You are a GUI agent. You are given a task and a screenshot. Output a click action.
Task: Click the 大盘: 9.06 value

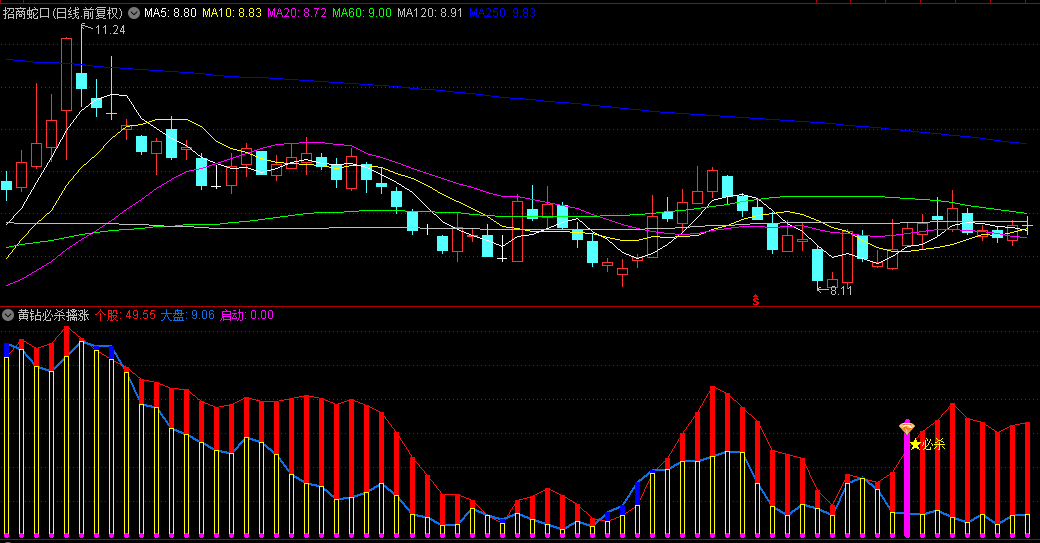click(x=188, y=315)
